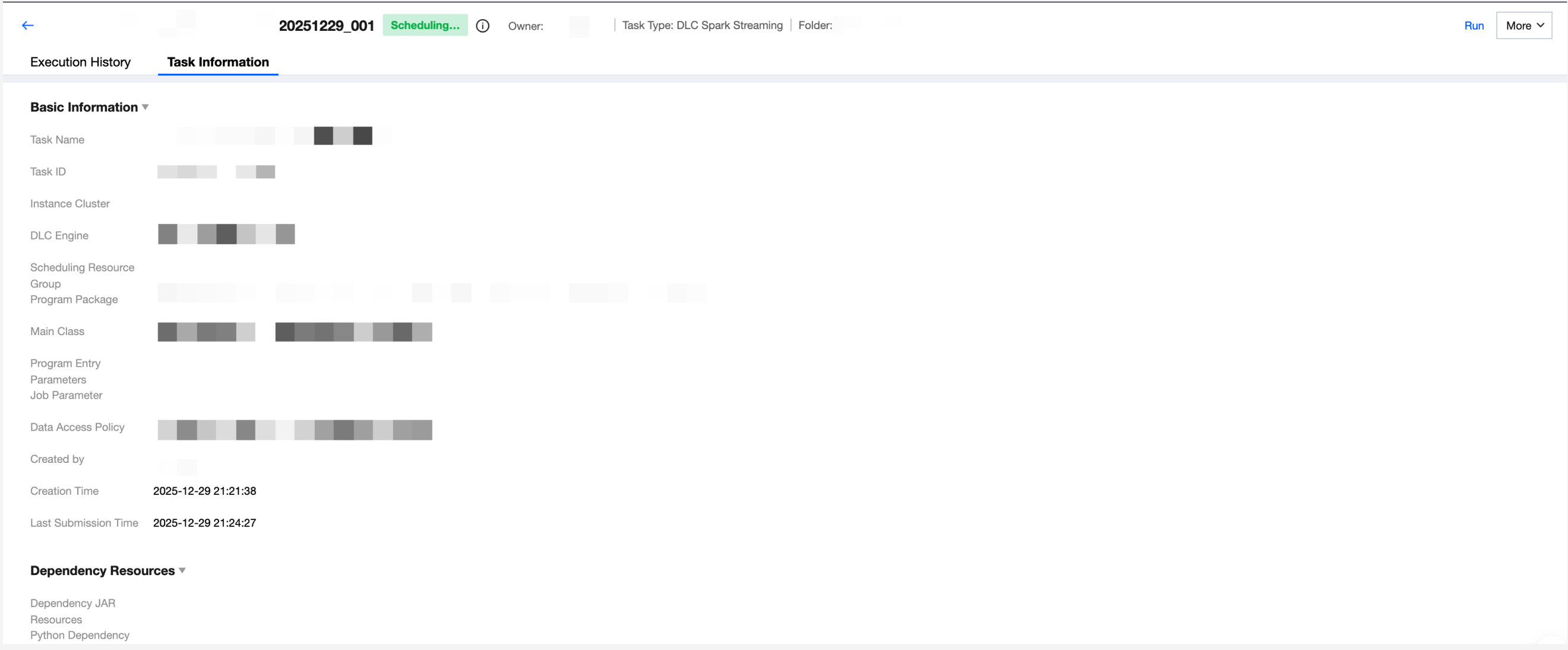Click the Data Access Policy value

(295, 430)
